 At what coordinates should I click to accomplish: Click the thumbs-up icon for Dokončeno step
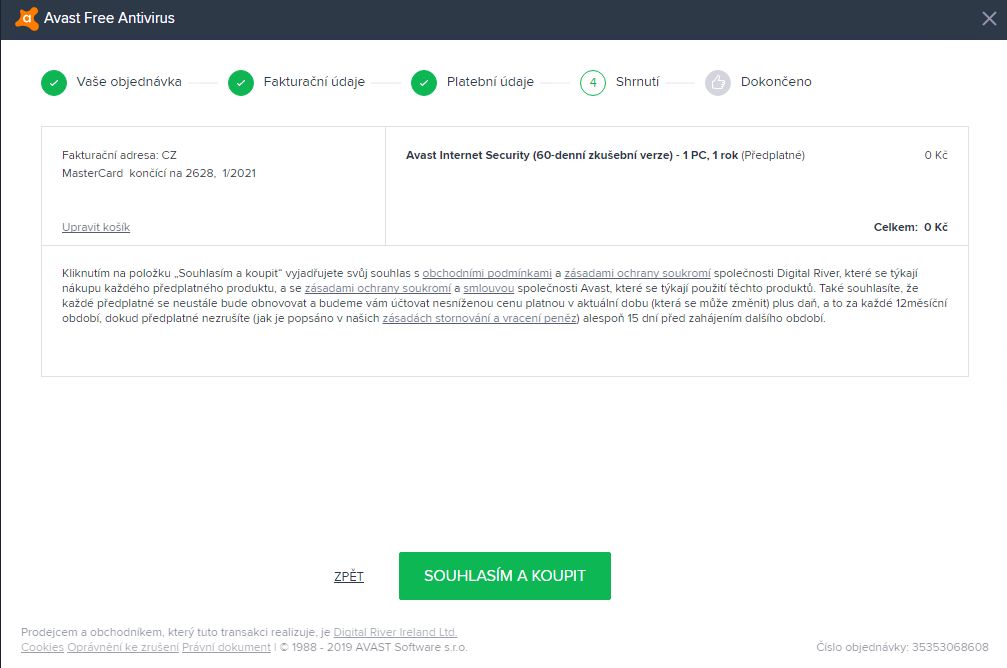tap(718, 83)
